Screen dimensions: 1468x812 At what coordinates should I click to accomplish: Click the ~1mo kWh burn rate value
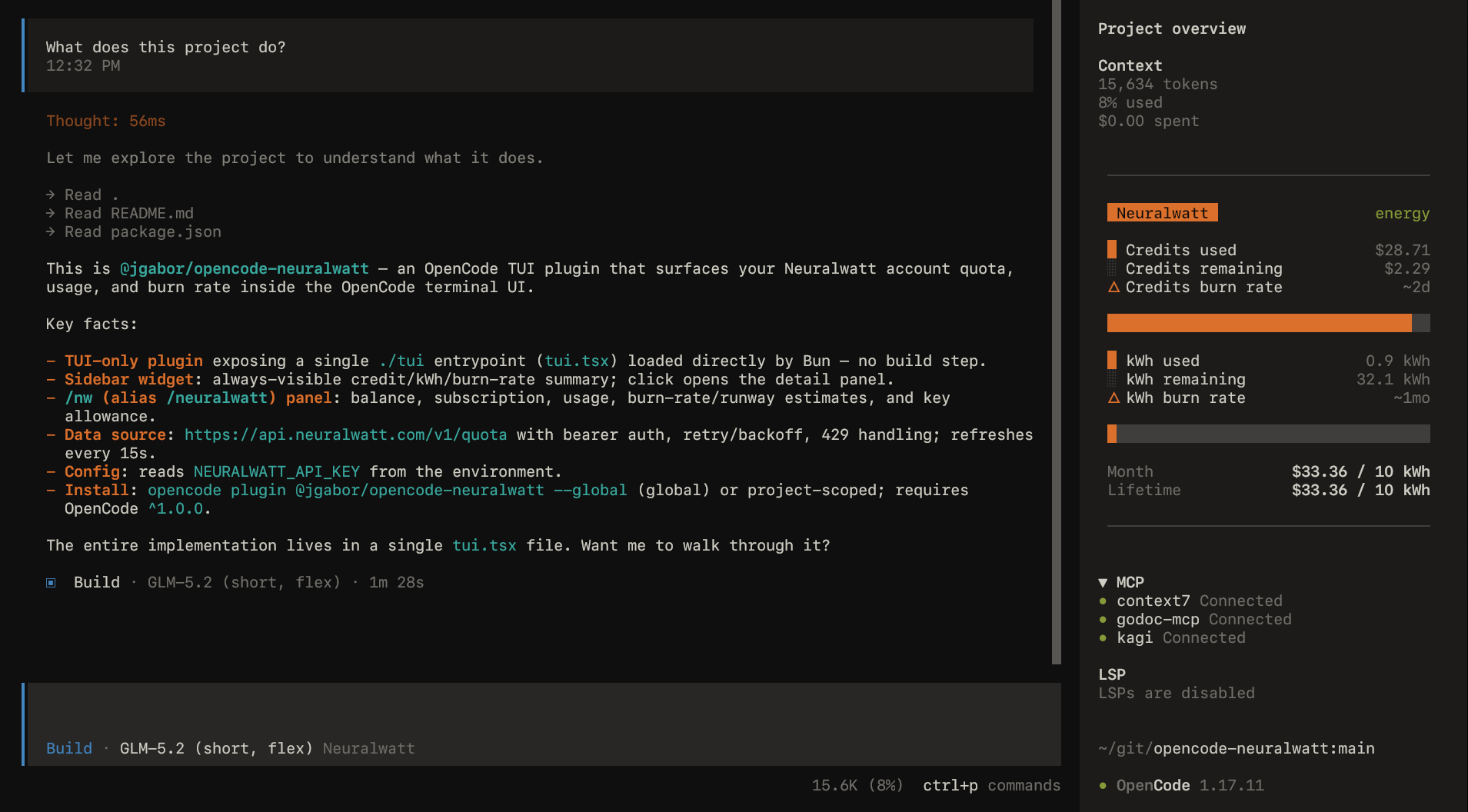click(x=1411, y=398)
